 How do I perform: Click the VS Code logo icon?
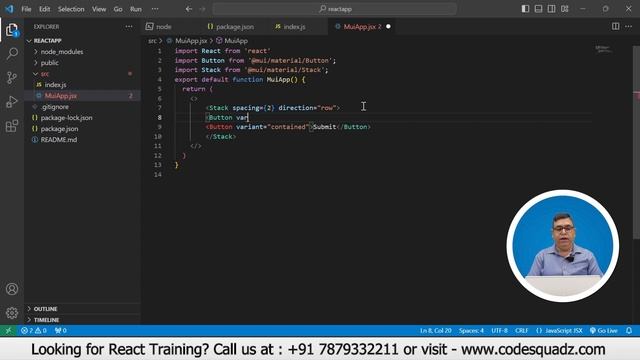click(9, 9)
